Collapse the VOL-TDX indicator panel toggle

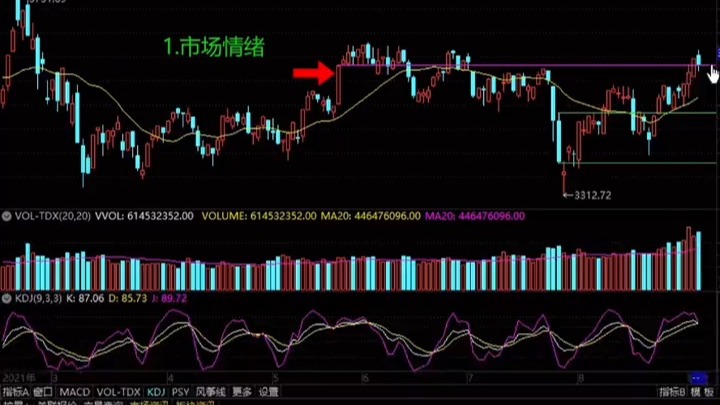pos(6,216)
